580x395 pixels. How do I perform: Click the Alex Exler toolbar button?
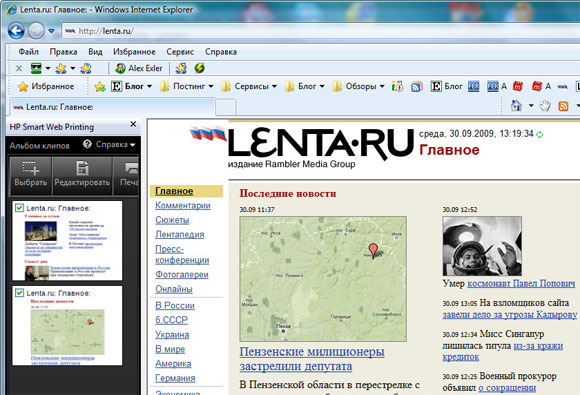point(138,68)
